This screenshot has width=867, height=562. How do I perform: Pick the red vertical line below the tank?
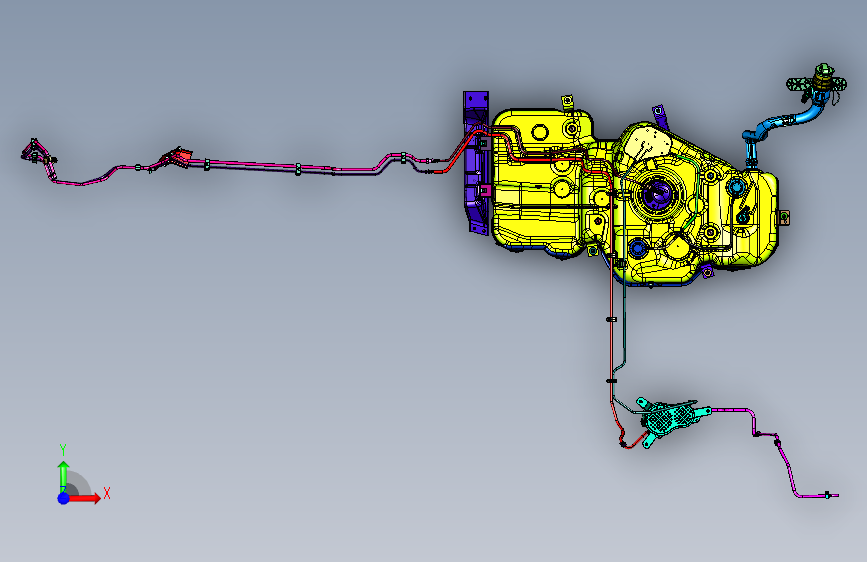point(611,332)
